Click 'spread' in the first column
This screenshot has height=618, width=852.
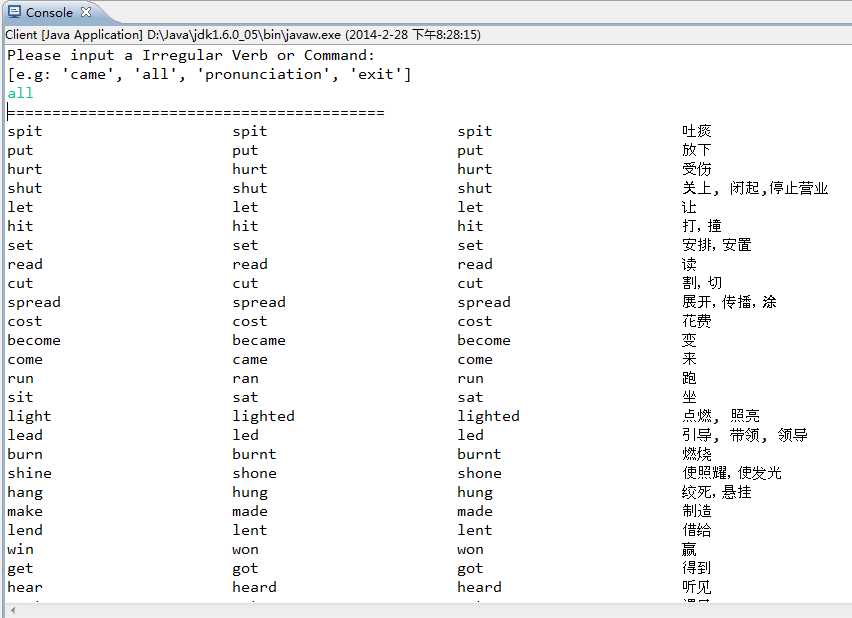tap(34, 303)
